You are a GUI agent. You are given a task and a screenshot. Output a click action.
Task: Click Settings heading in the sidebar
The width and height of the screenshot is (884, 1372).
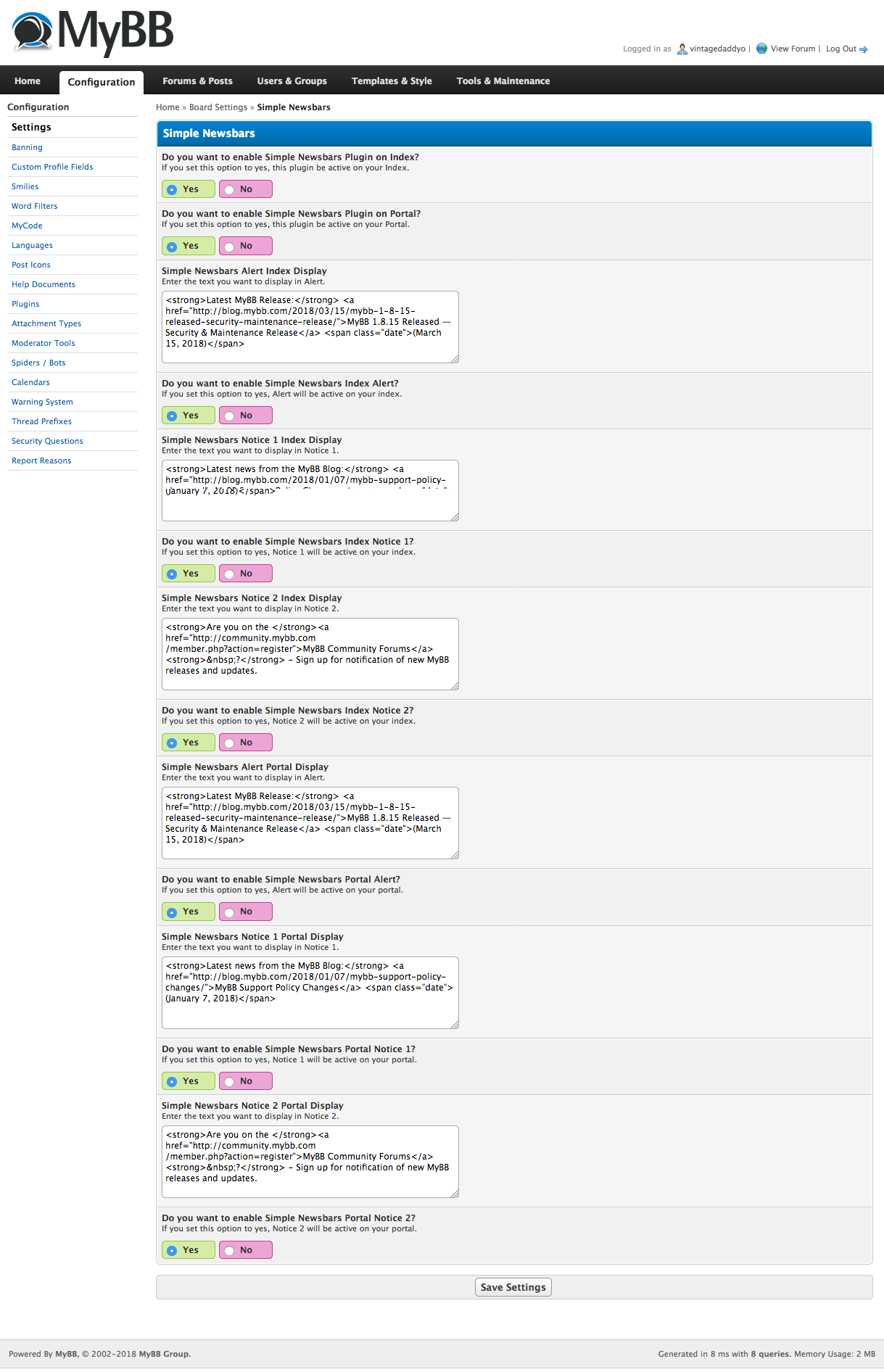[31, 127]
